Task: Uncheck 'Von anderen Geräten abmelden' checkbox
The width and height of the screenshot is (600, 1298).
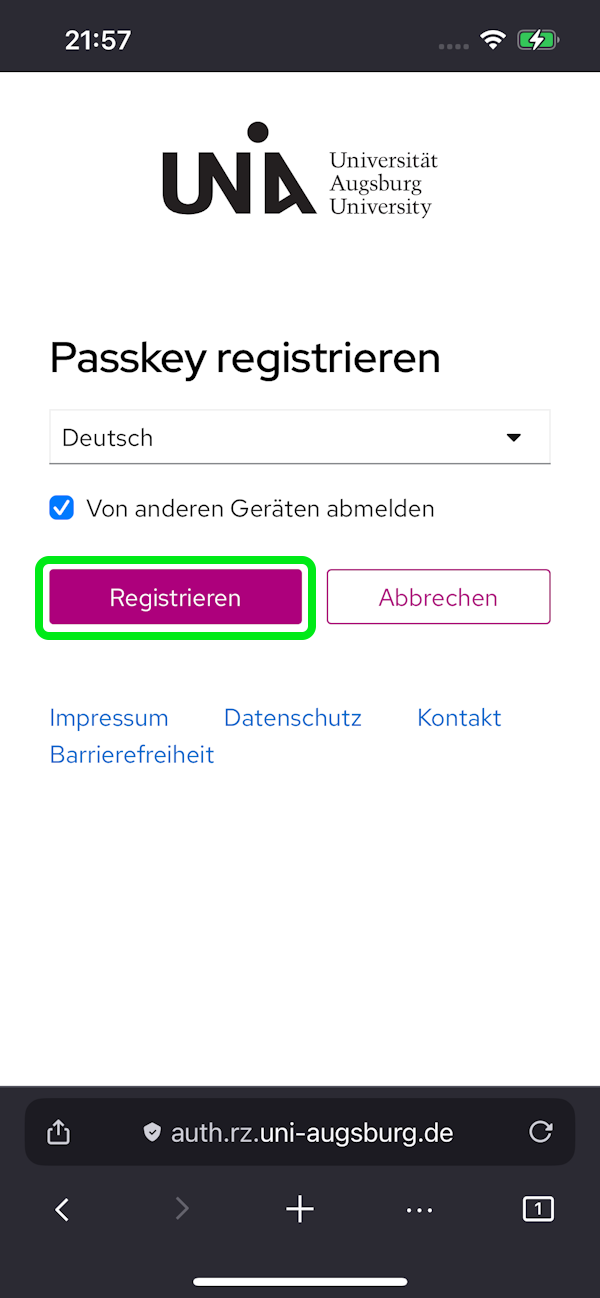Action: pos(62,508)
